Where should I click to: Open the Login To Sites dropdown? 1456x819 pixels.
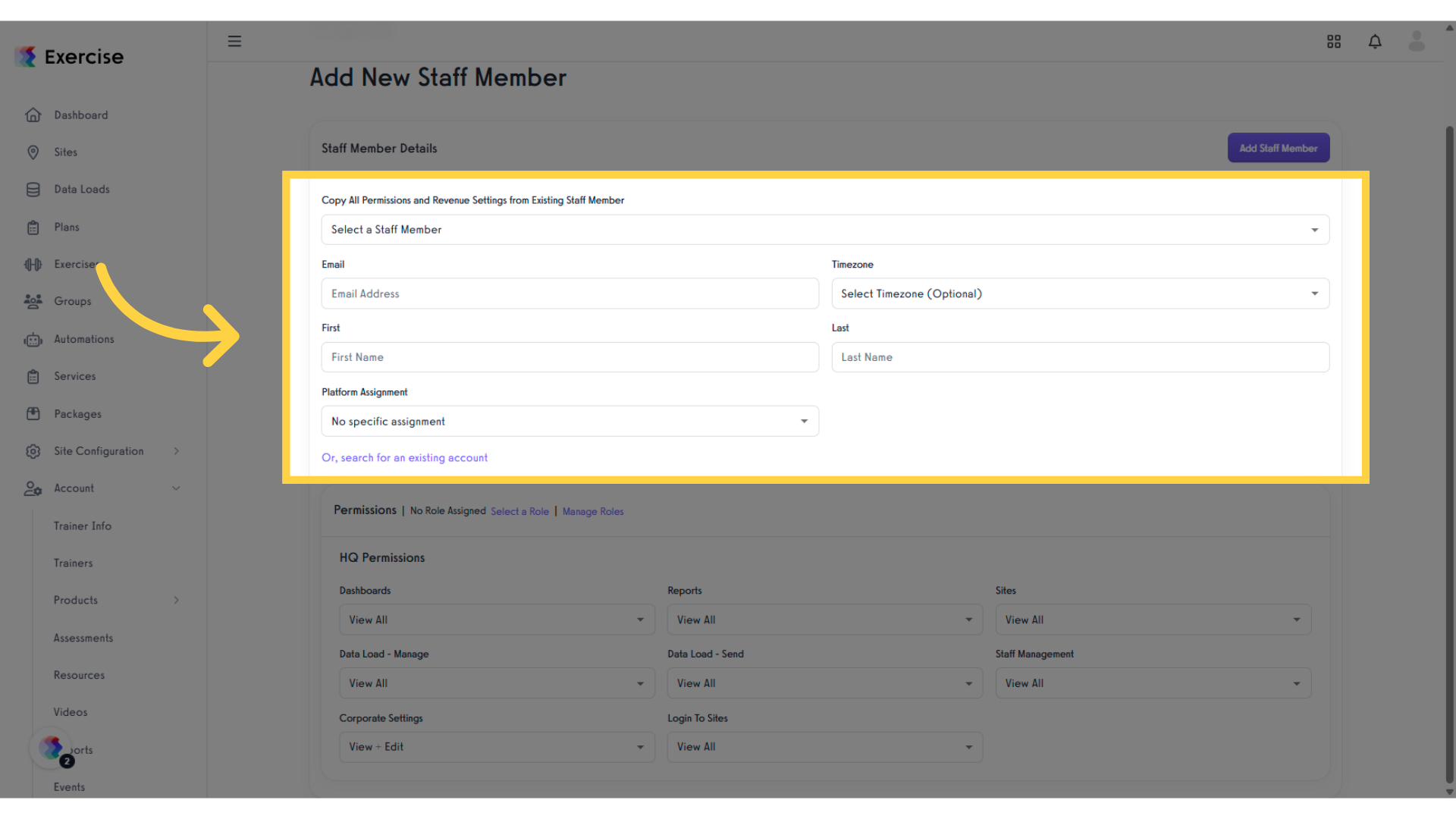(825, 747)
